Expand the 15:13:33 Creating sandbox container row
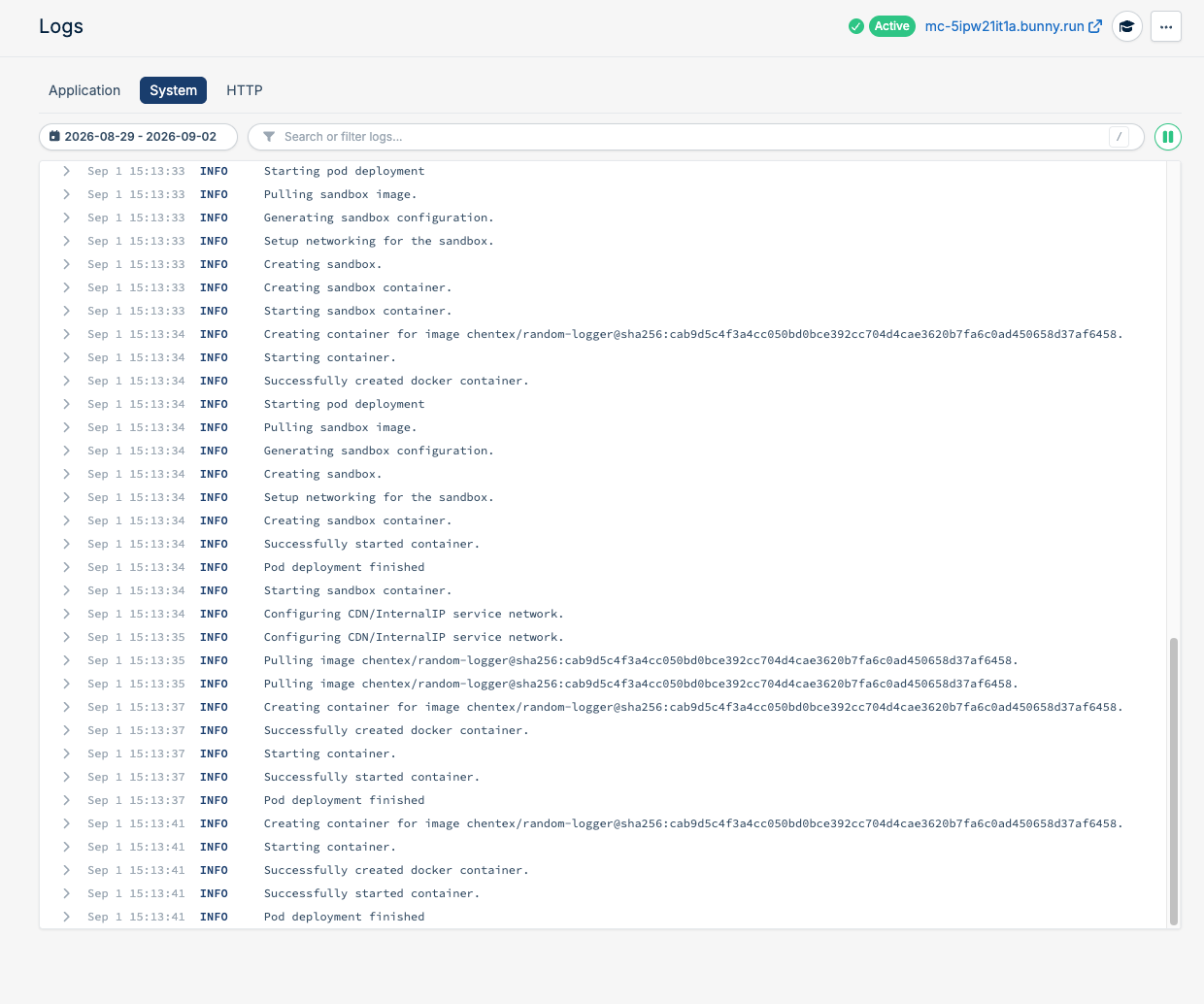This screenshot has height=1004, width=1204. [66, 287]
